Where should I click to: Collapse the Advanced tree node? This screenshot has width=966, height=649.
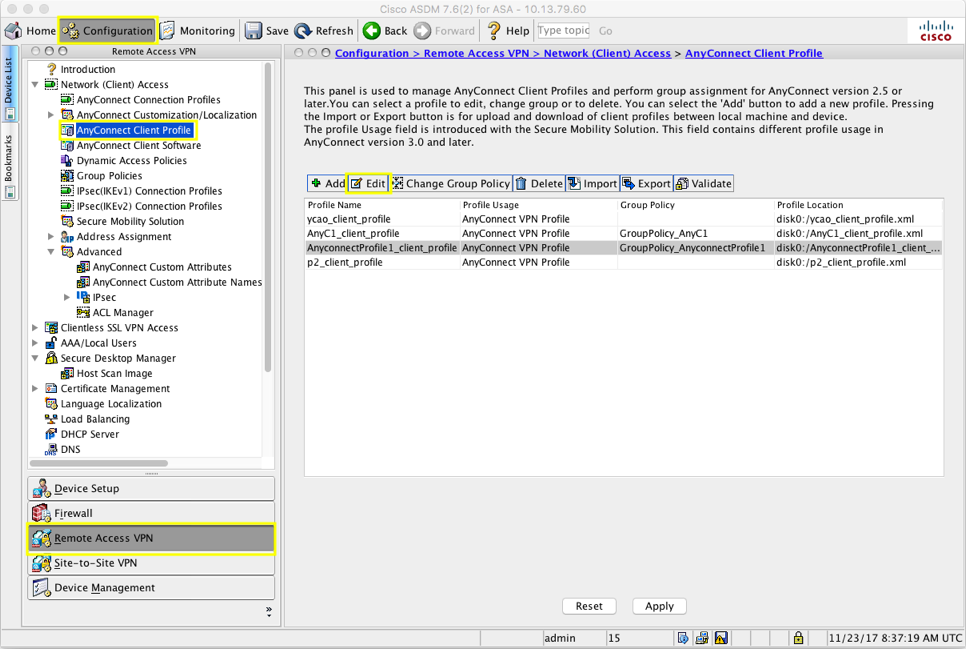[x=51, y=252]
